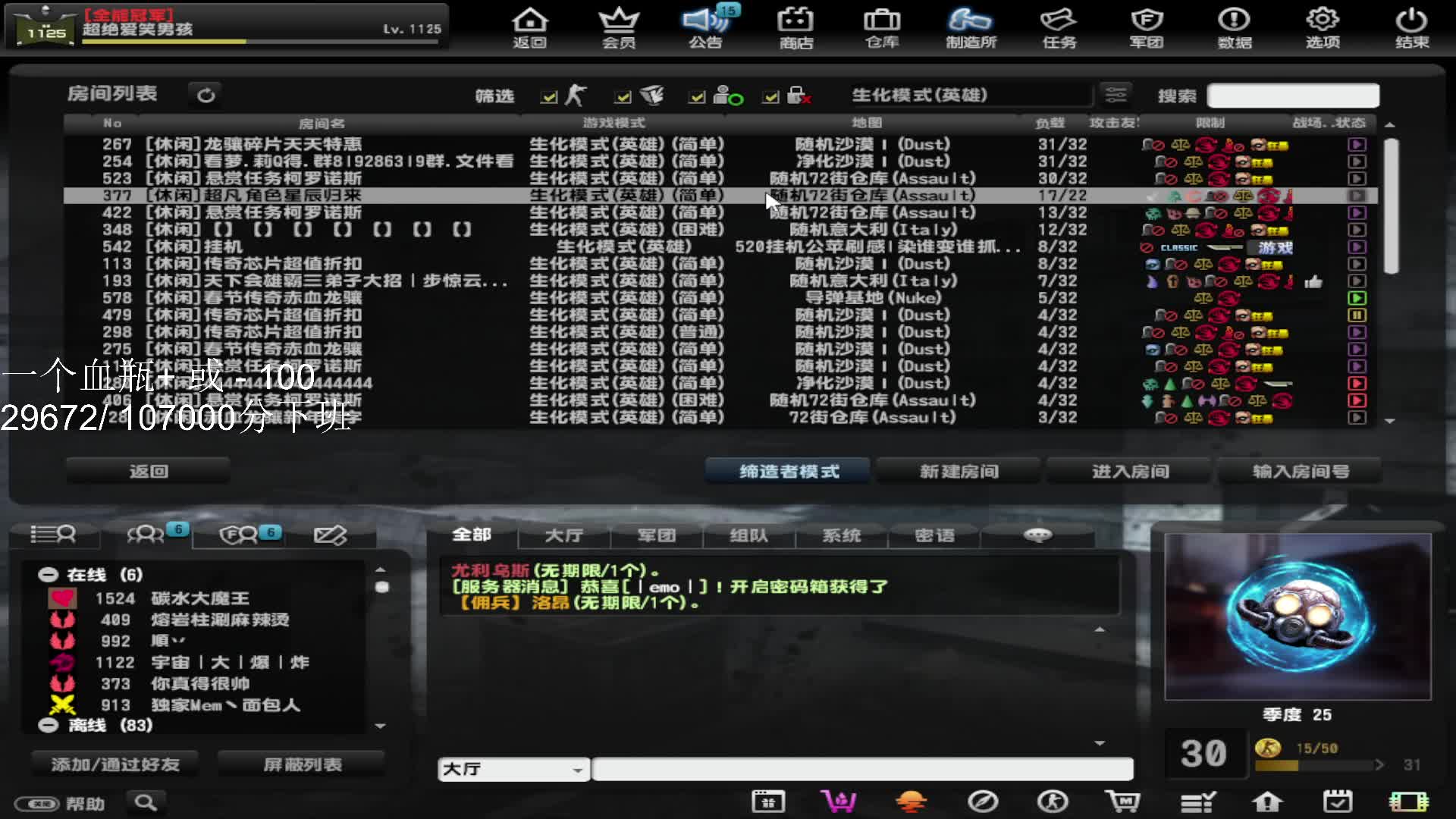Click the 进入房间 button

(1130, 472)
